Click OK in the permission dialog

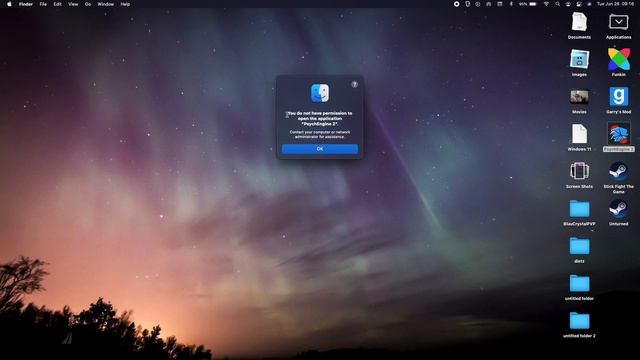(320, 149)
